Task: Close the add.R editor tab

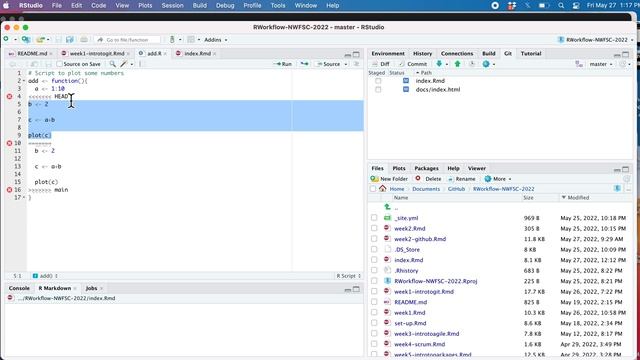Action: (x=165, y=53)
